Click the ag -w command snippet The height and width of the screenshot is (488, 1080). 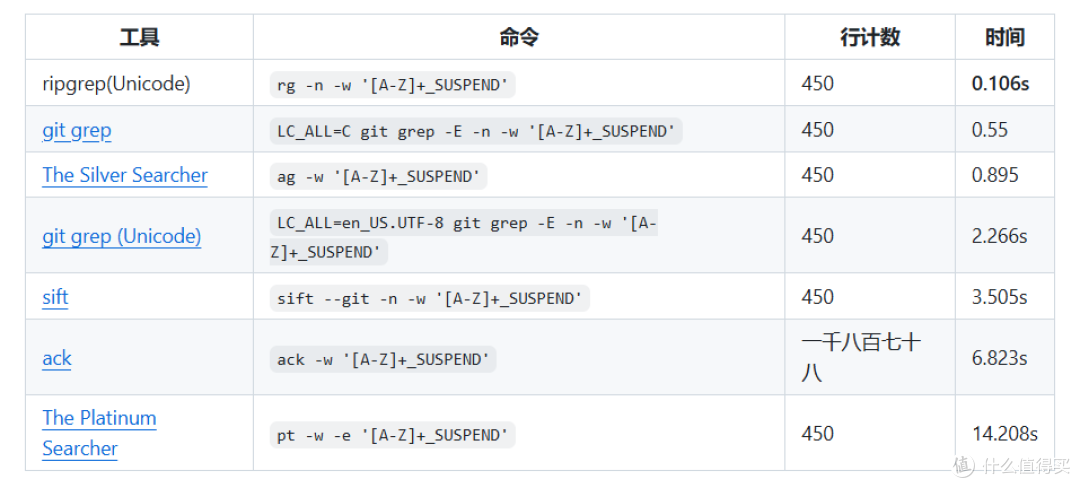click(378, 176)
